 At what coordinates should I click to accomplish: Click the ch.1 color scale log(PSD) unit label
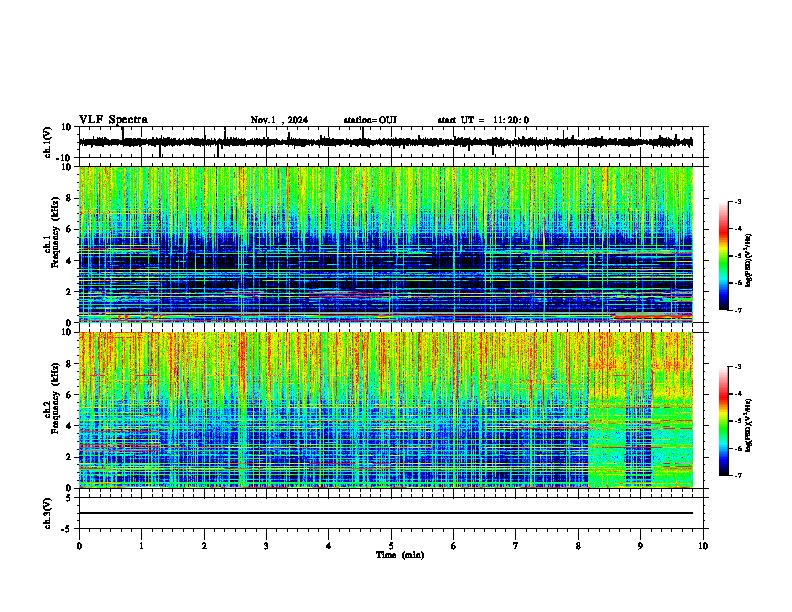[749, 261]
